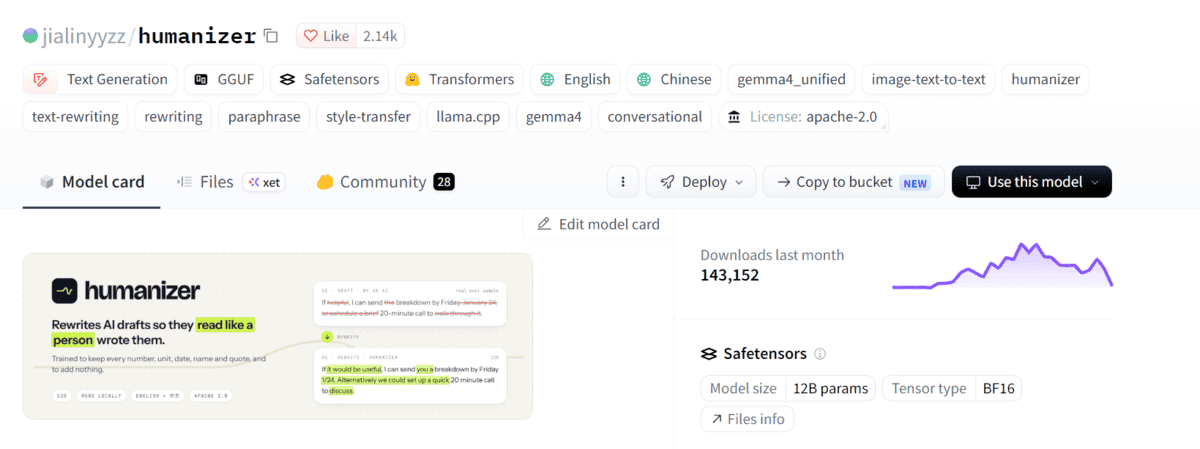Click the humanizer tag chip
1200x449 pixels.
tap(1046, 79)
